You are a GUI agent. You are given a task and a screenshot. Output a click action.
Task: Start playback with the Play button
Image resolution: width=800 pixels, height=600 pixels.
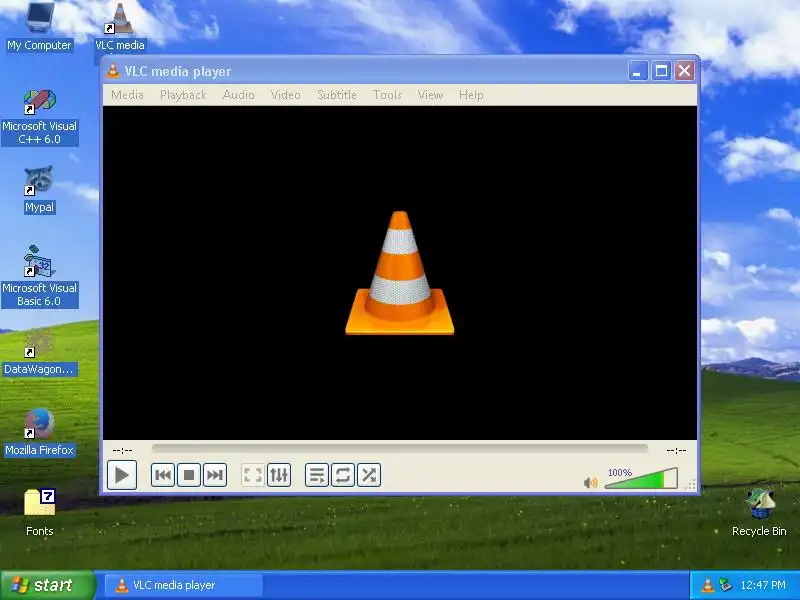pos(121,475)
